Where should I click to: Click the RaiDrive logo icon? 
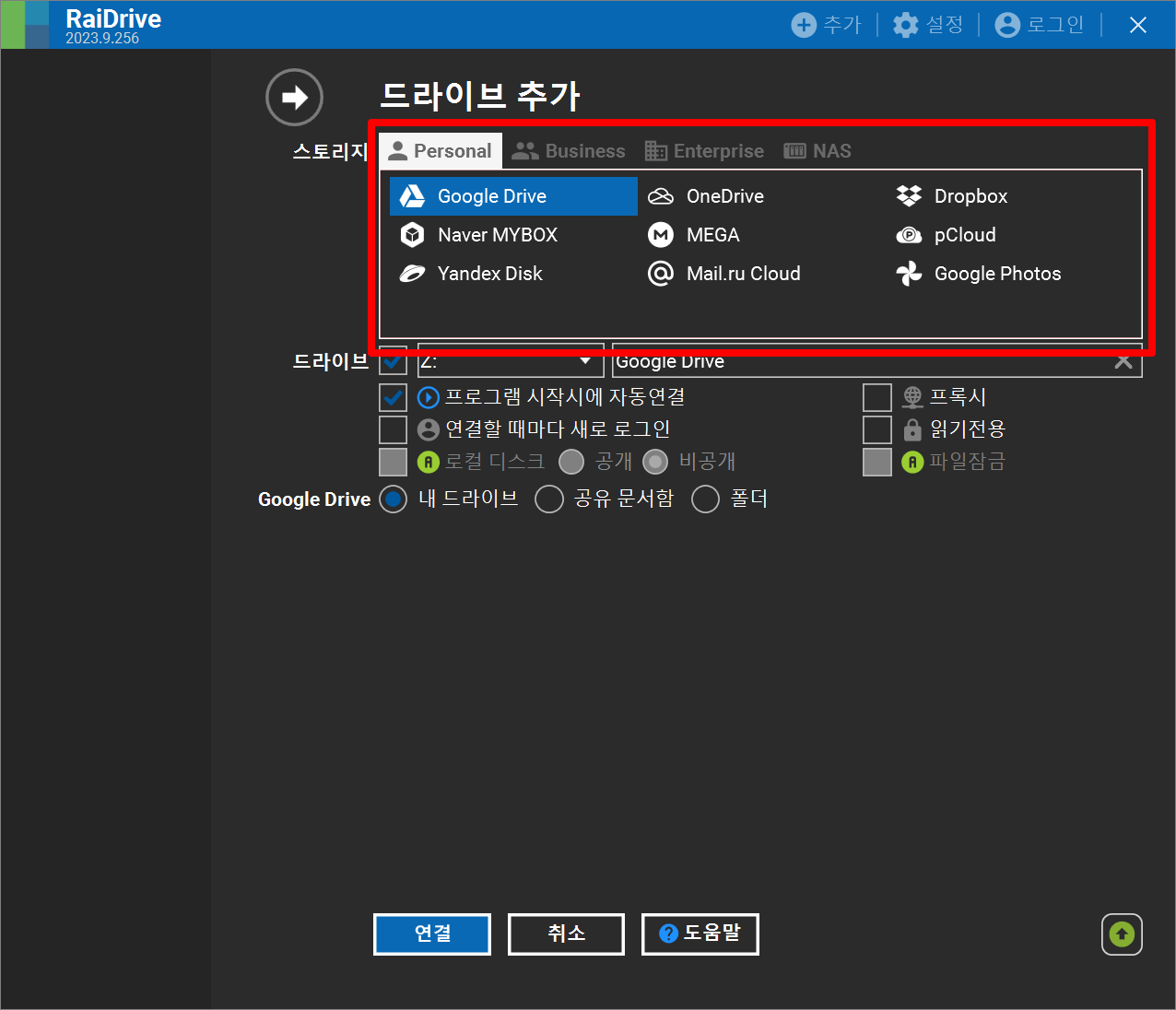[25, 25]
